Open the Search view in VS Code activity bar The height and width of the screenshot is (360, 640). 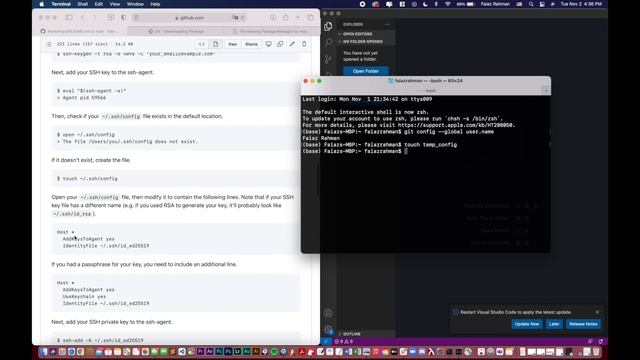(x=328, y=42)
